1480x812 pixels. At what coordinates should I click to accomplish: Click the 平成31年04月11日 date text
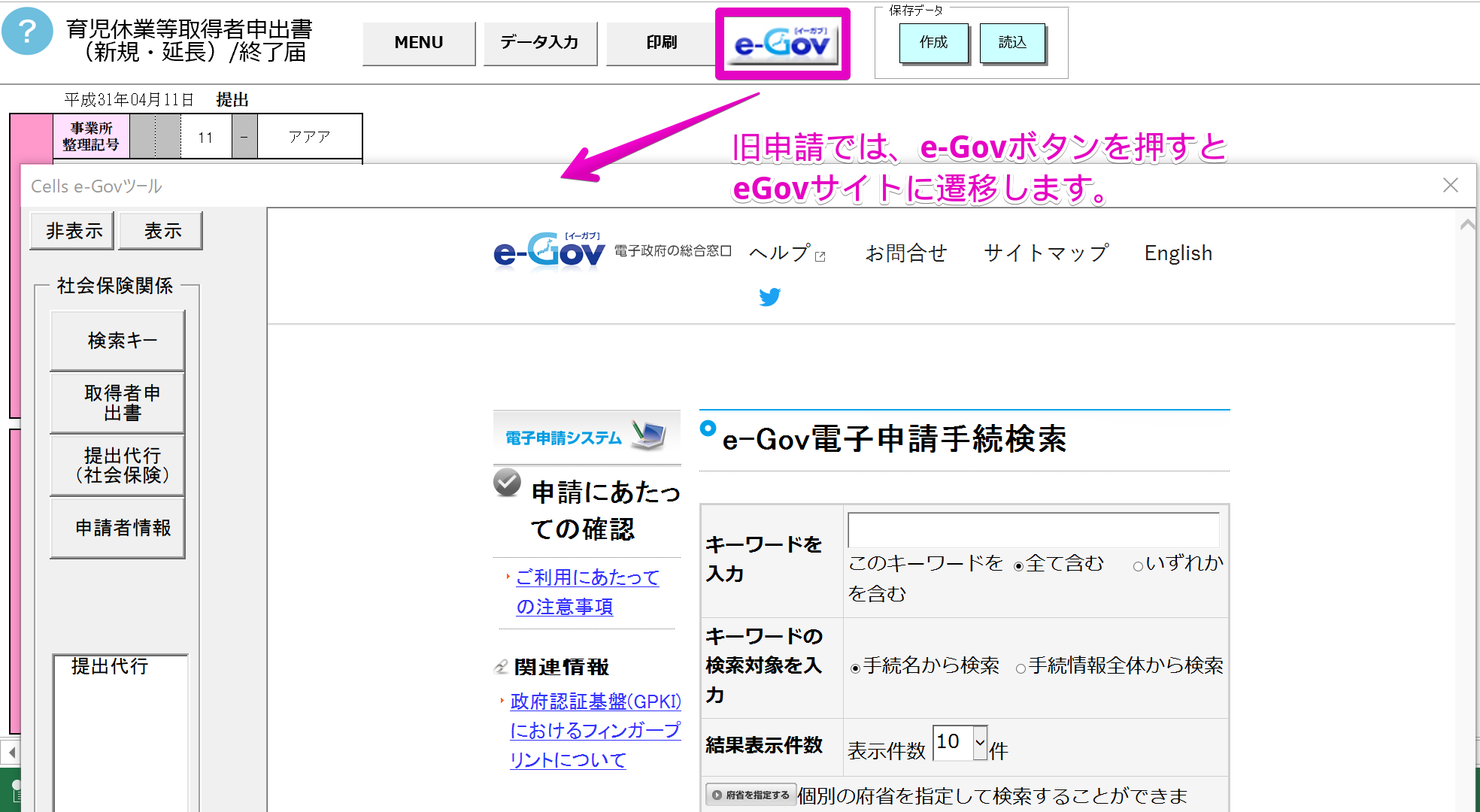(x=129, y=99)
